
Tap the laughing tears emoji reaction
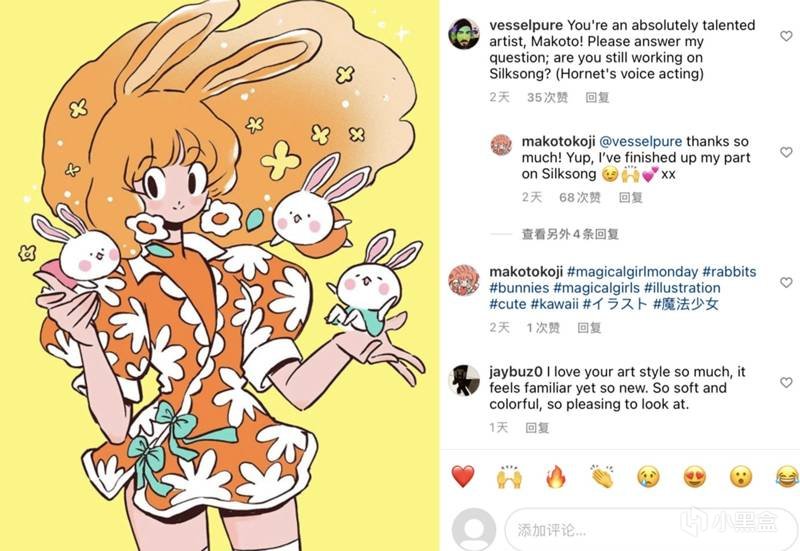pyautogui.click(x=787, y=477)
